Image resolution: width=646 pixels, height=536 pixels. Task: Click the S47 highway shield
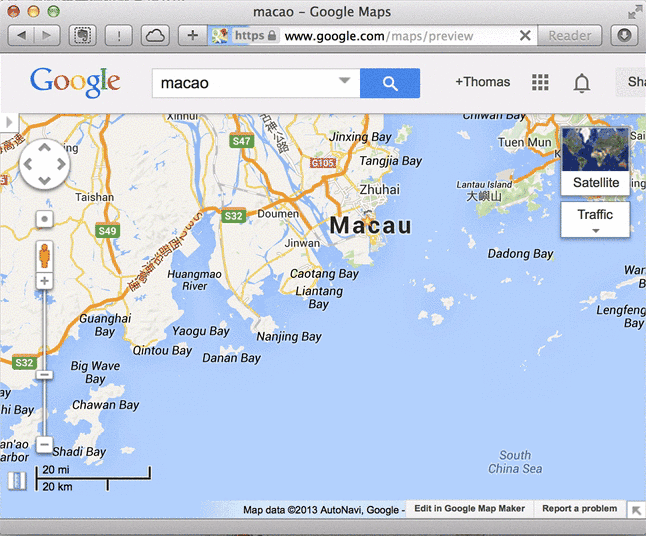point(241,141)
